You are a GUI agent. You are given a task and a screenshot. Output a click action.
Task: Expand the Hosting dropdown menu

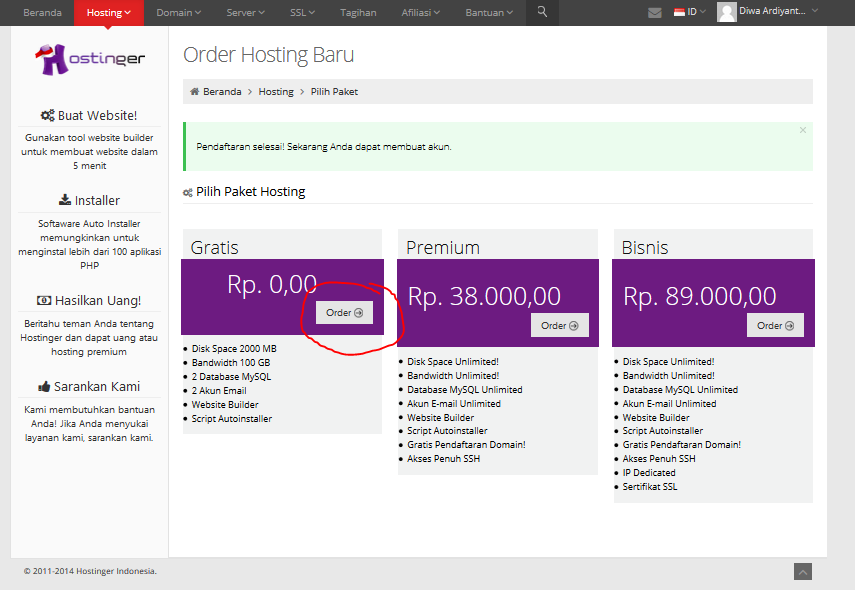109,13
